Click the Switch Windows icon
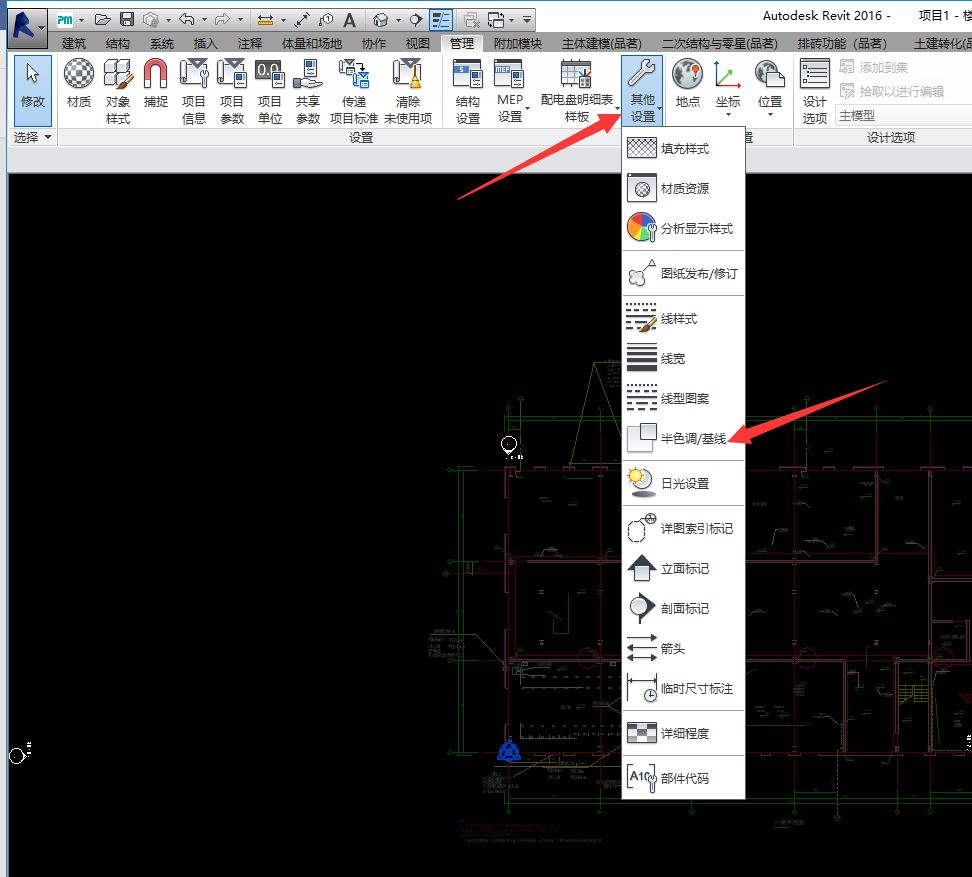 (496, 20)
